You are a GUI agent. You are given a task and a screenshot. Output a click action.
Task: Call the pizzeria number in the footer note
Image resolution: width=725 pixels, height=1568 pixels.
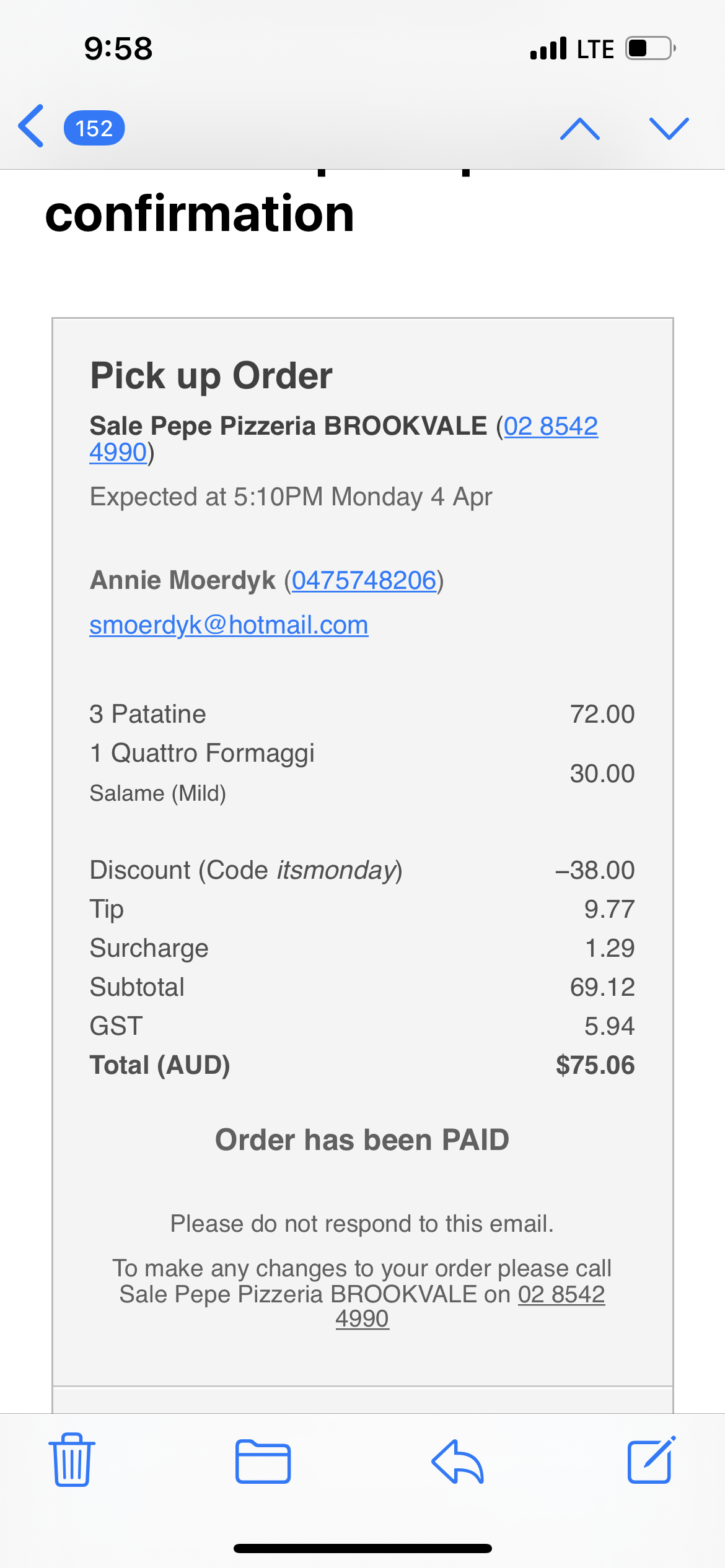click(x=561, y=1294)
